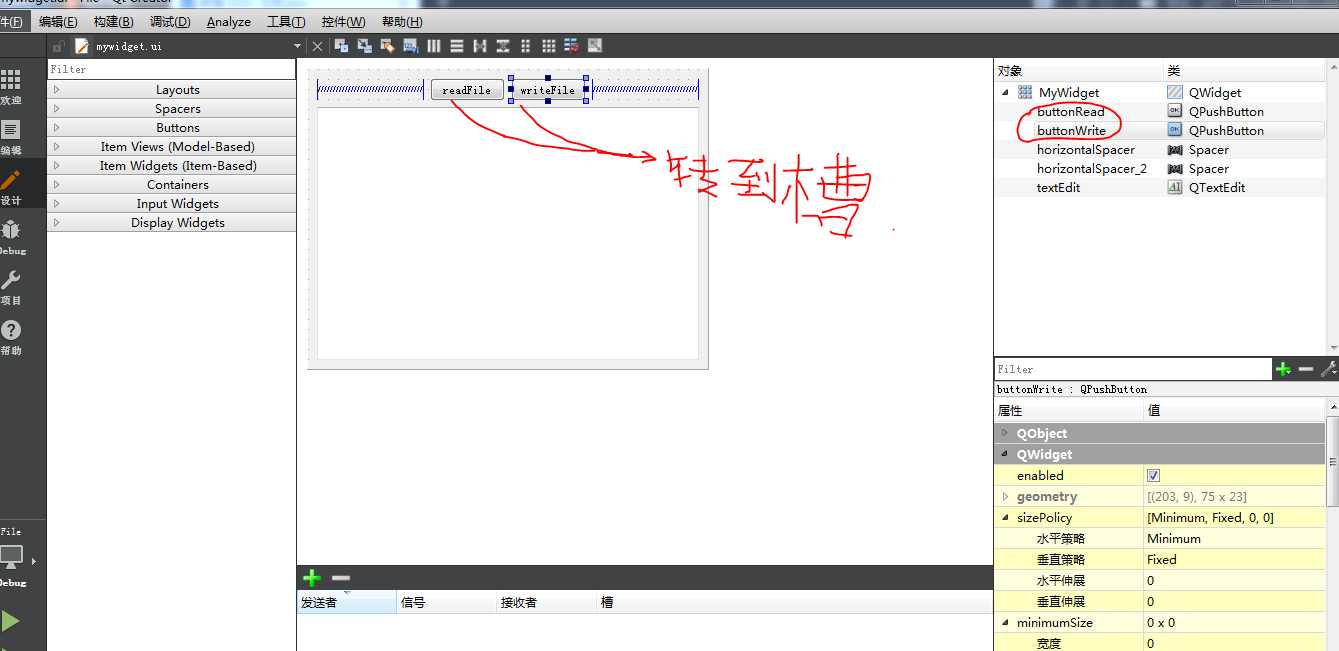Click the Adjust Size toolbar icon

[595, 46]
